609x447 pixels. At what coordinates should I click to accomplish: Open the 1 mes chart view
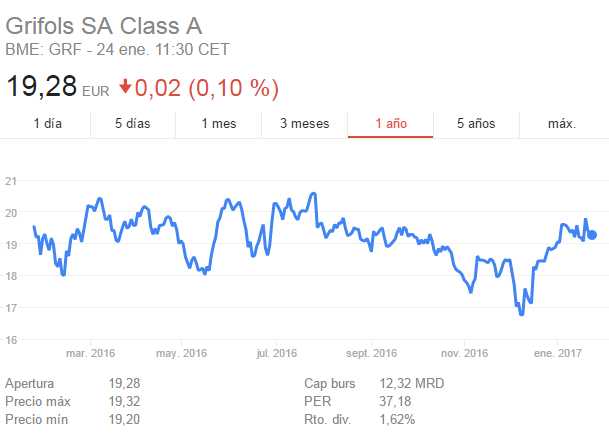tap(218, 124)
